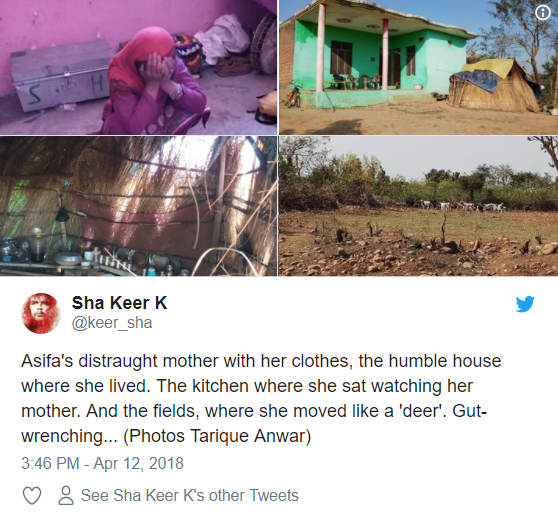Viewport: 558px width, 519px height.
Task: Open Sha Keer K's profile avatar
Action: coord(41,313)
